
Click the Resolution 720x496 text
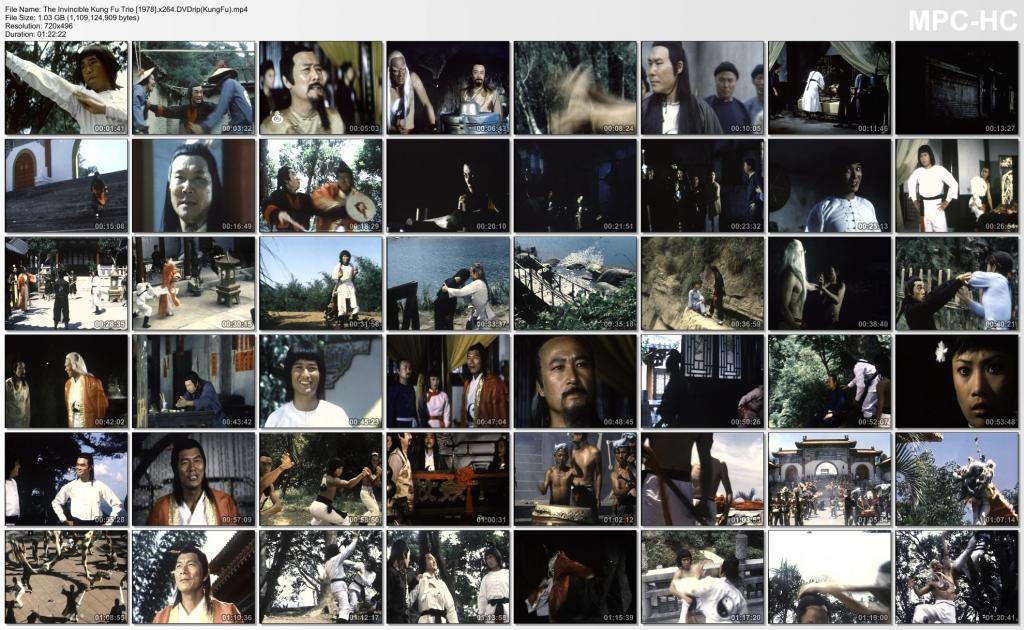point(39,26)
